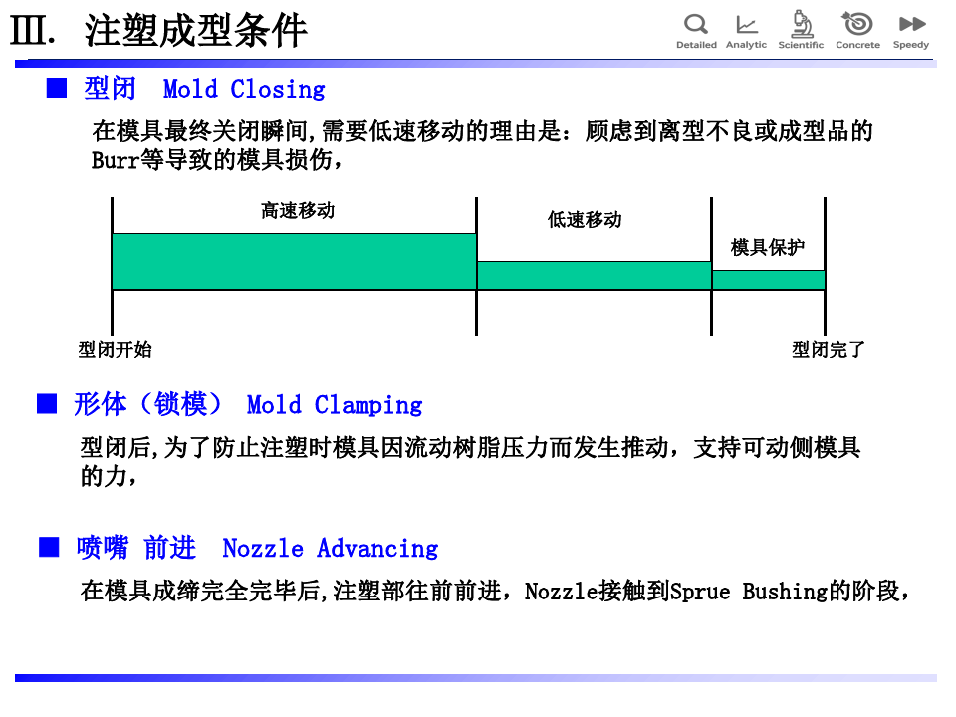956x717 pixels.
Task: Click the Speedy fast-forward icon
Action: pyautogui.click(x=910, y=24)
